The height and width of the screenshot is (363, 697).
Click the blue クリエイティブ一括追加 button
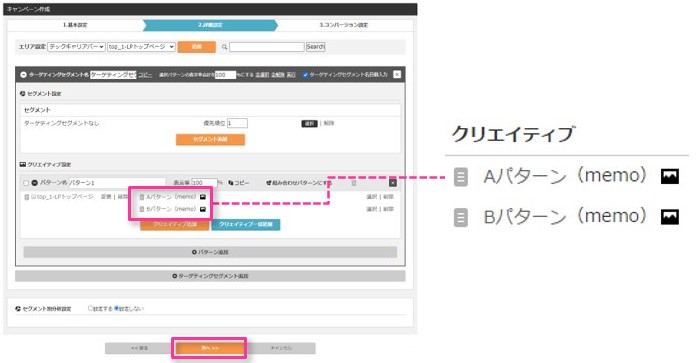(246, 224)
